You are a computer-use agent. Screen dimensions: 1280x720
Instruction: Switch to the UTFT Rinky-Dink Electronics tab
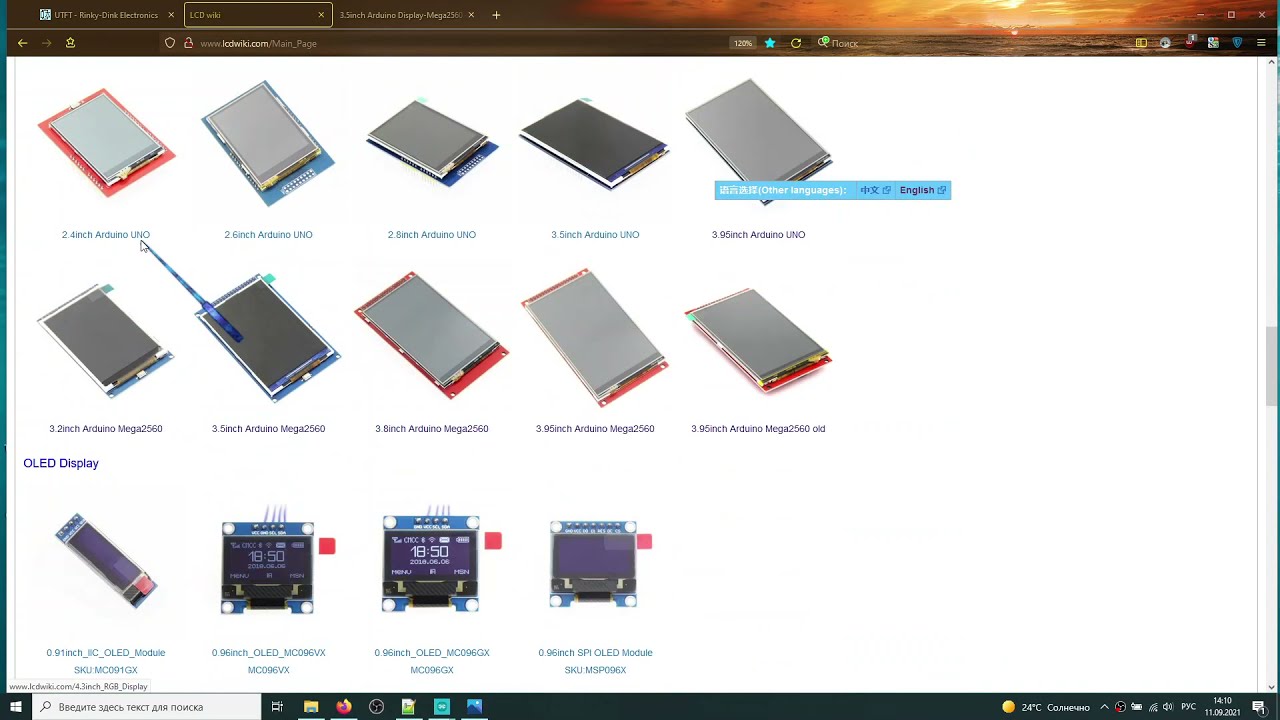click(107, 15)
